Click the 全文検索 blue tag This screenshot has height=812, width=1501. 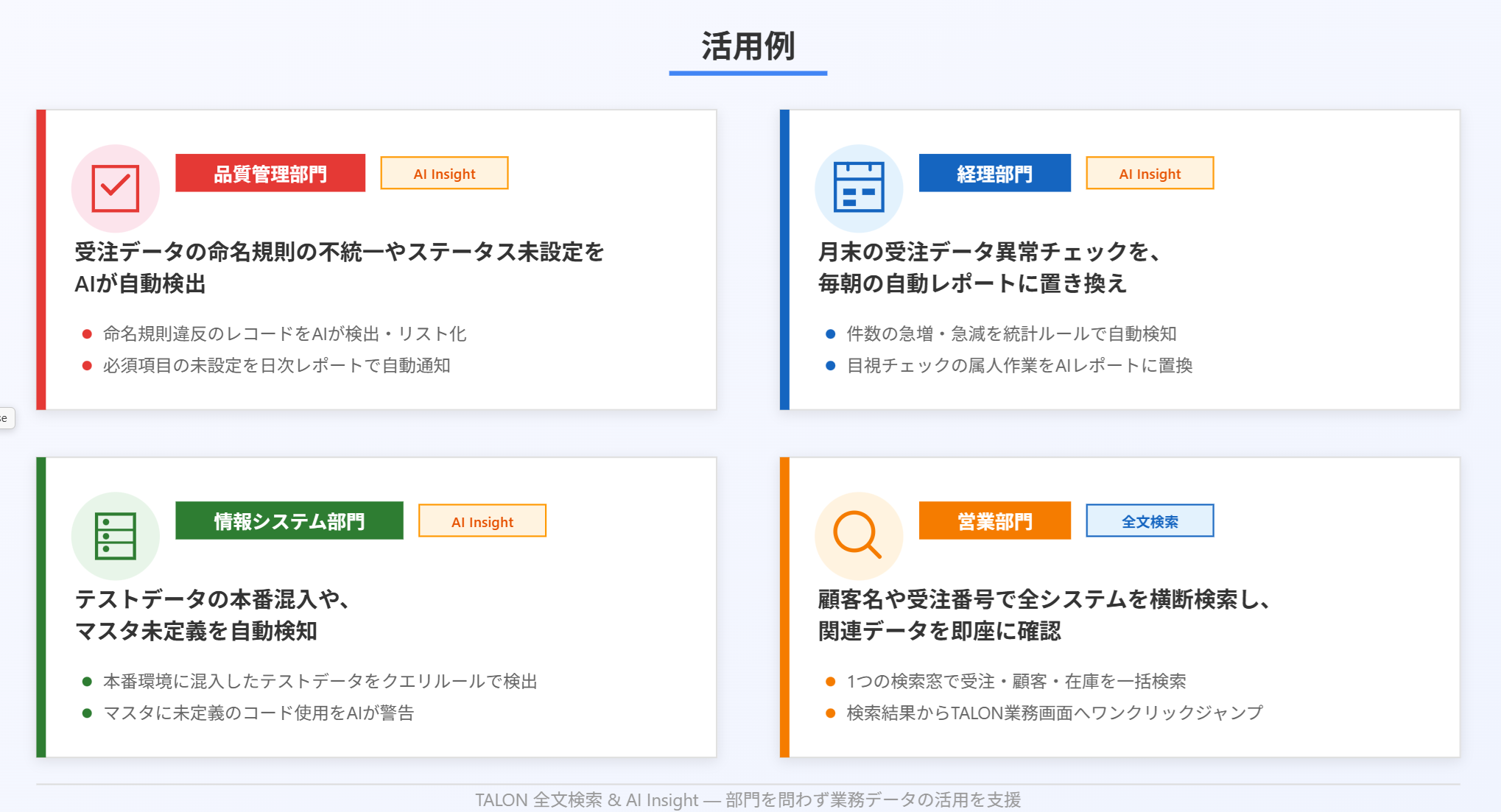tap(1150, 521)
